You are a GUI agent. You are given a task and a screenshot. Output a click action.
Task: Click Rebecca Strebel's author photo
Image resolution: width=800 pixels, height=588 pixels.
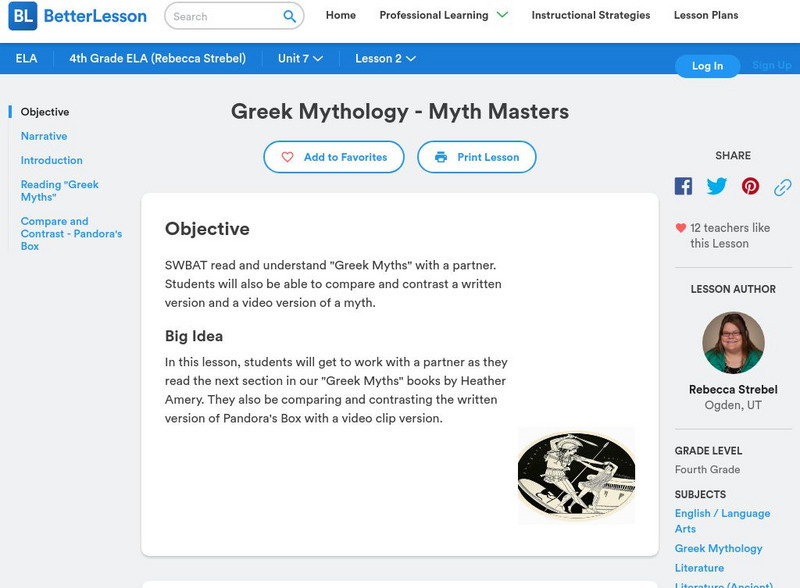click(x=733, y=343)
